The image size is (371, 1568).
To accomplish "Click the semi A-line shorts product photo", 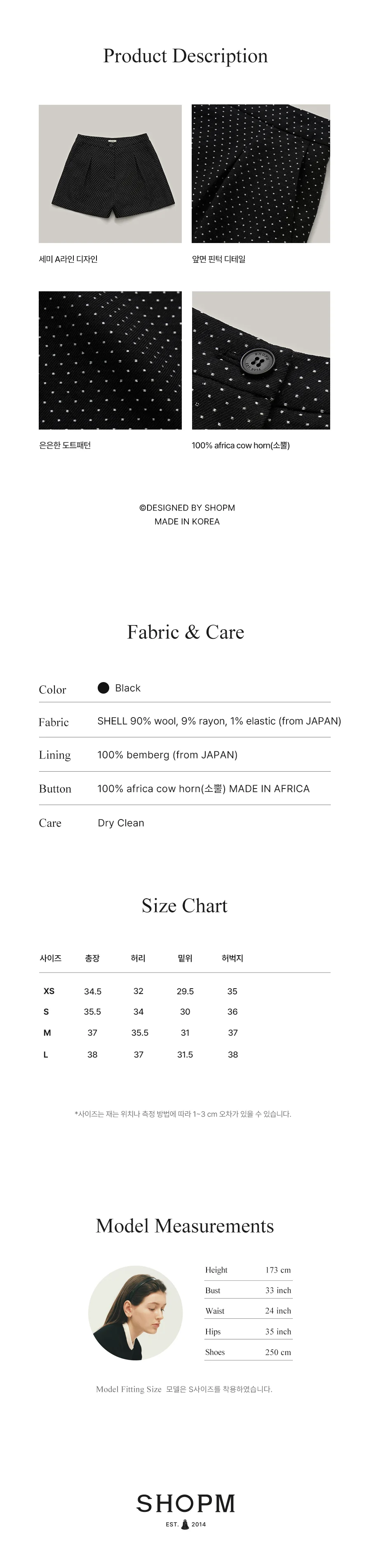I will (110, 173).
